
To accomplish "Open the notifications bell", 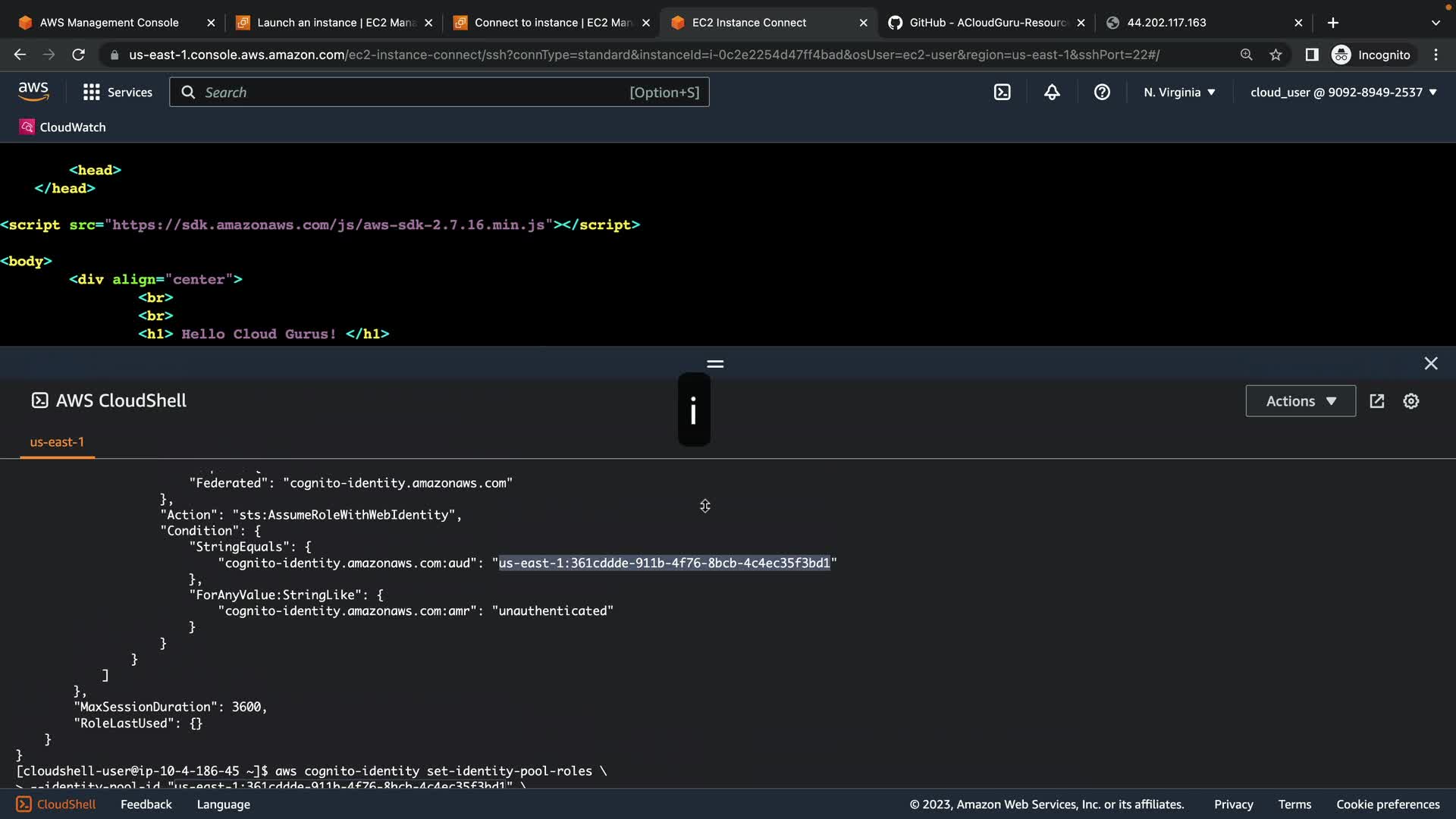I will pos(1052,93).
